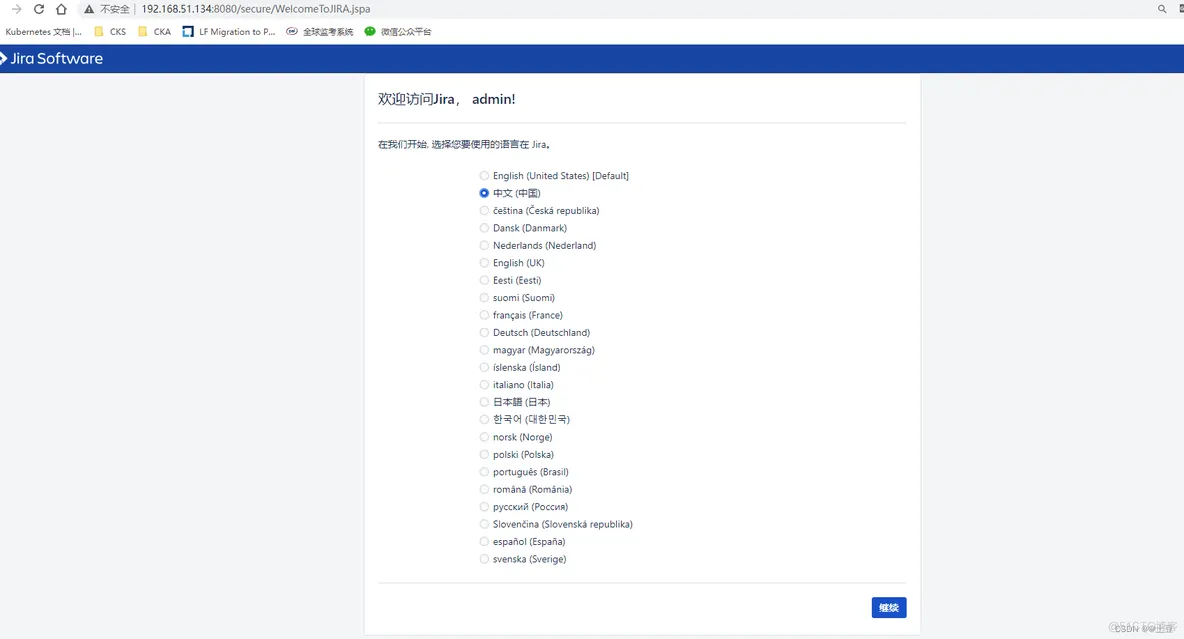Screen dimensions: 1184x639
Task: Choose 한국어 (대한민국) language
Action: coord(484,419)
